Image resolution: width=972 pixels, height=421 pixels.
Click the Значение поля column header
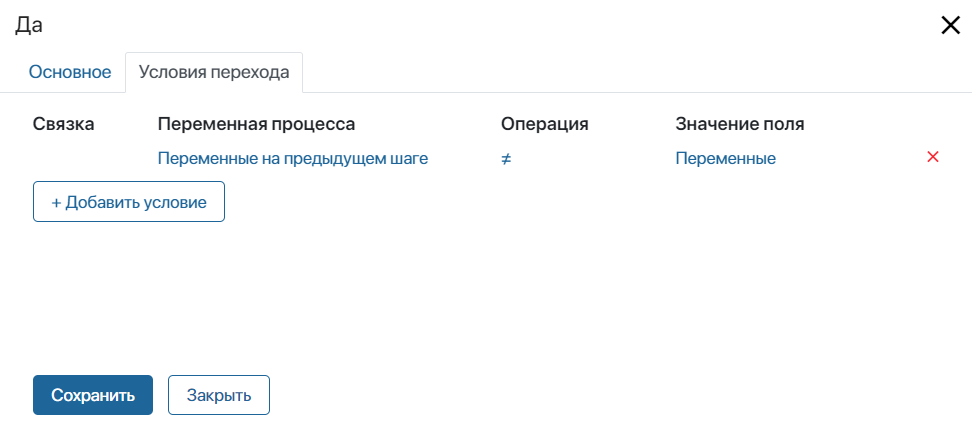[x=740, y=124]
